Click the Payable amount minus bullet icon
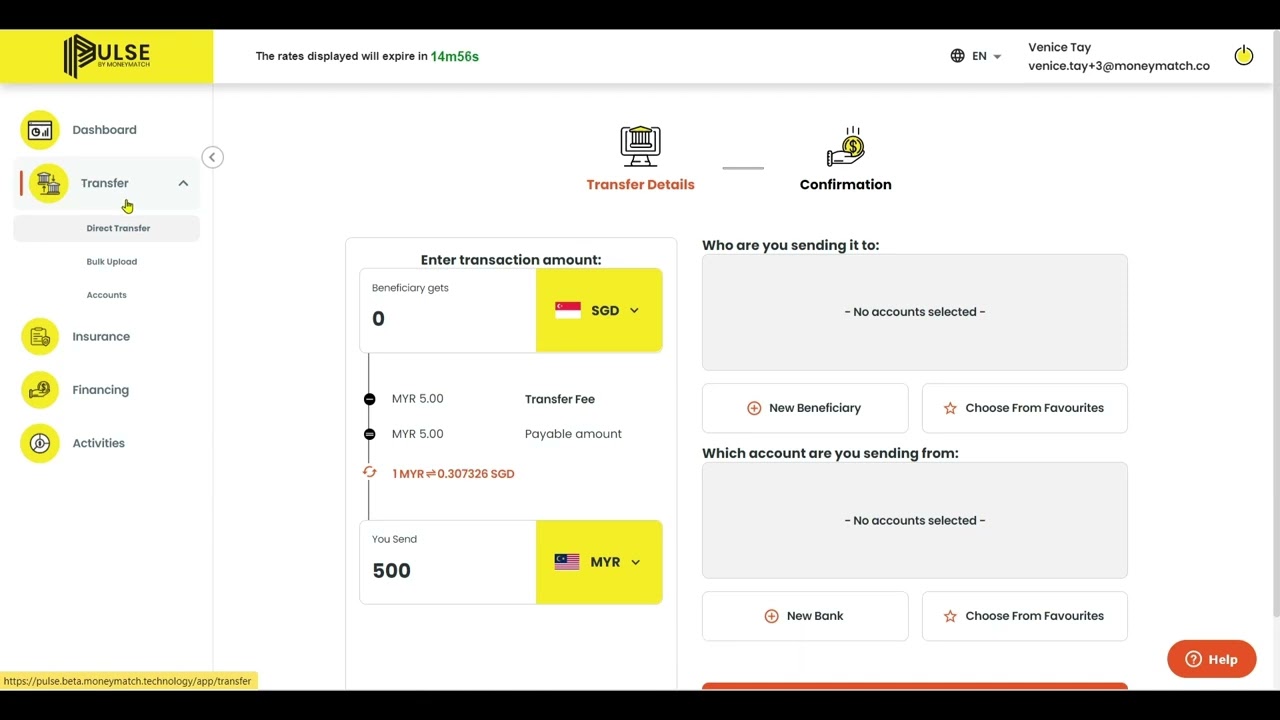 tap(369, 434)
